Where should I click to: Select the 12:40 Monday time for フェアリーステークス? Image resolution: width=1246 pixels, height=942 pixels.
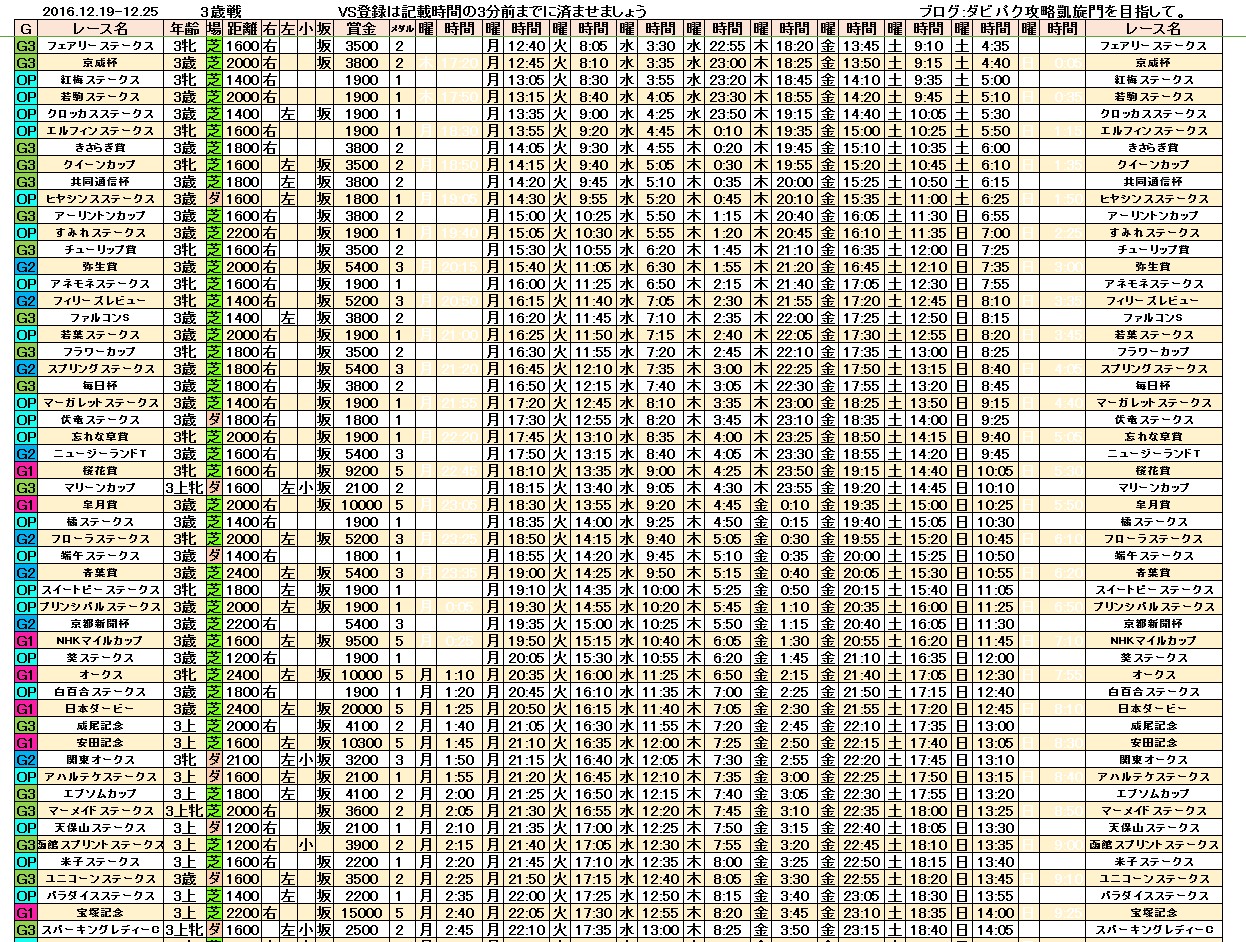click(x=525, y=46)
